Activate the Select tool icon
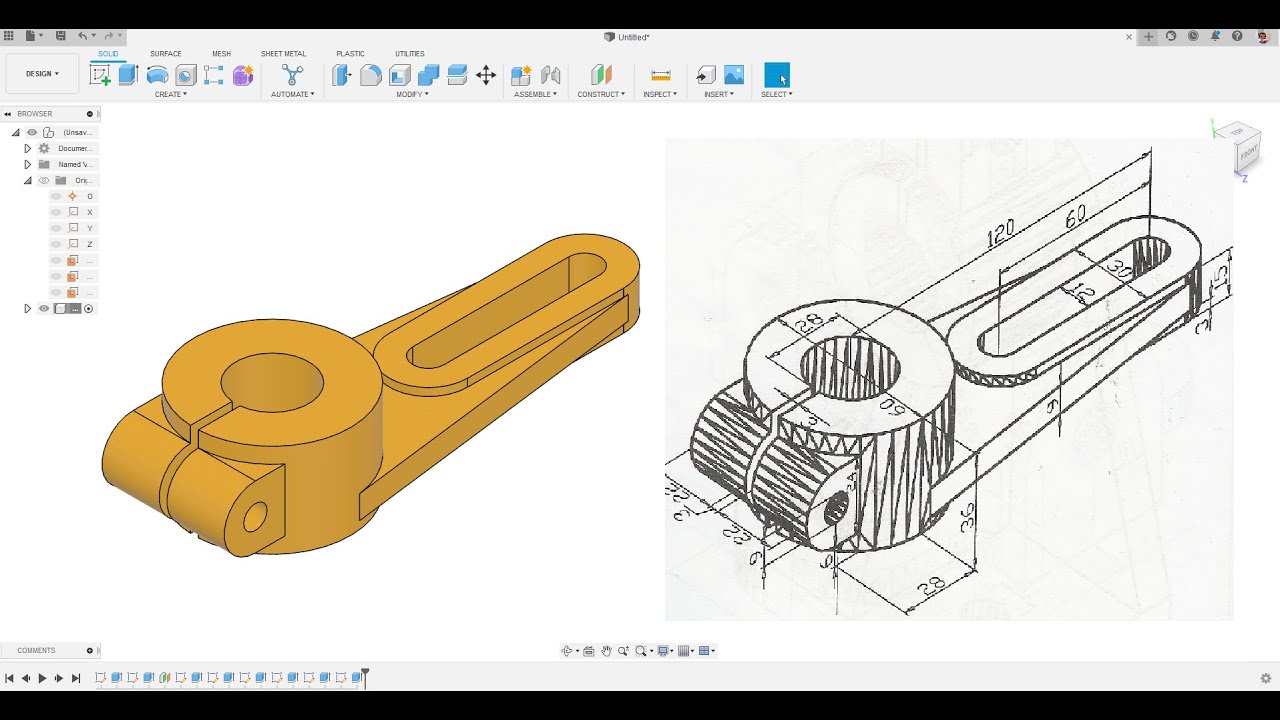The width and height of the screenshot is (1280, 720). (x=777, y=75)
